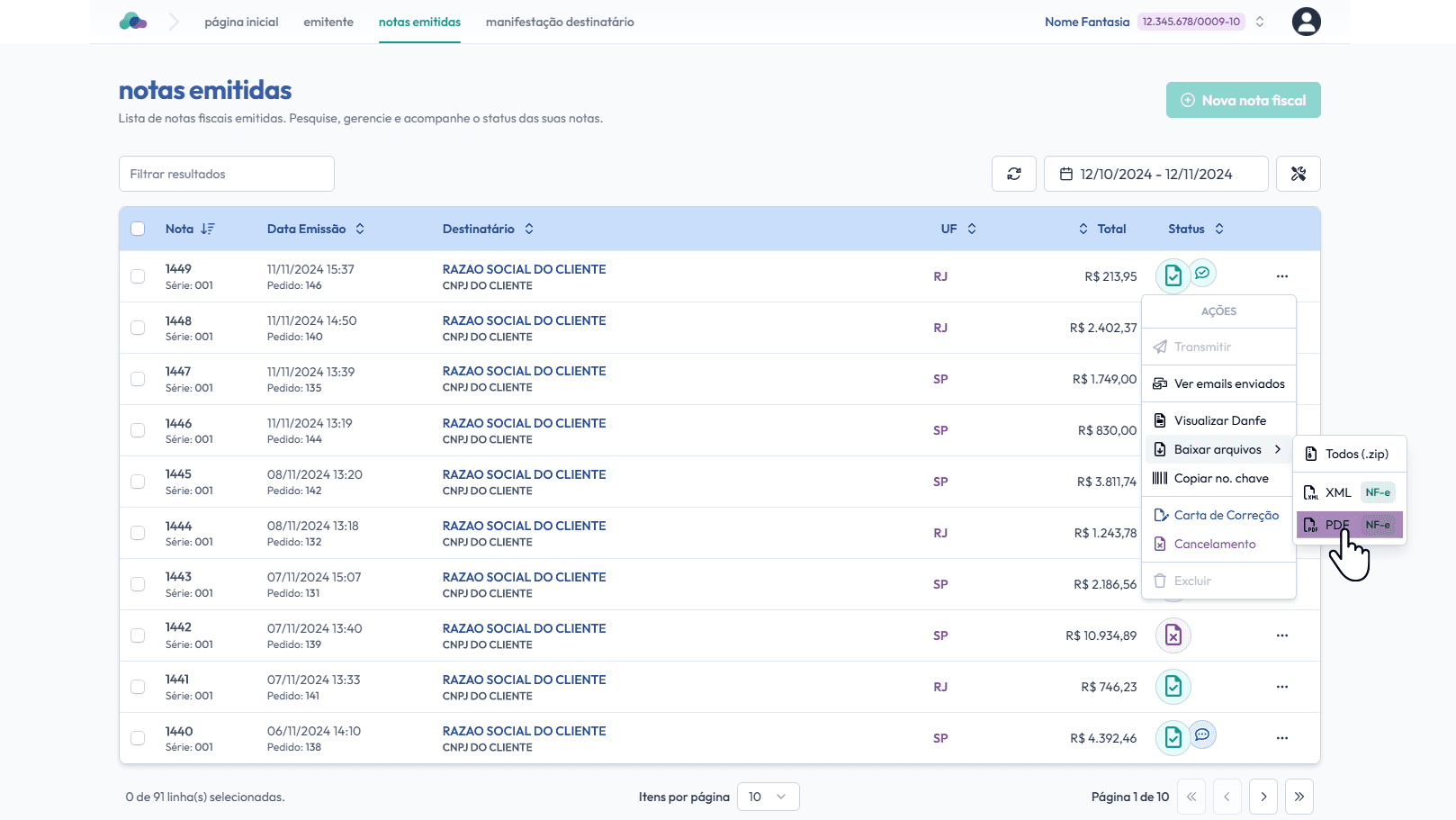Go to next page of results

(1263, 797)
